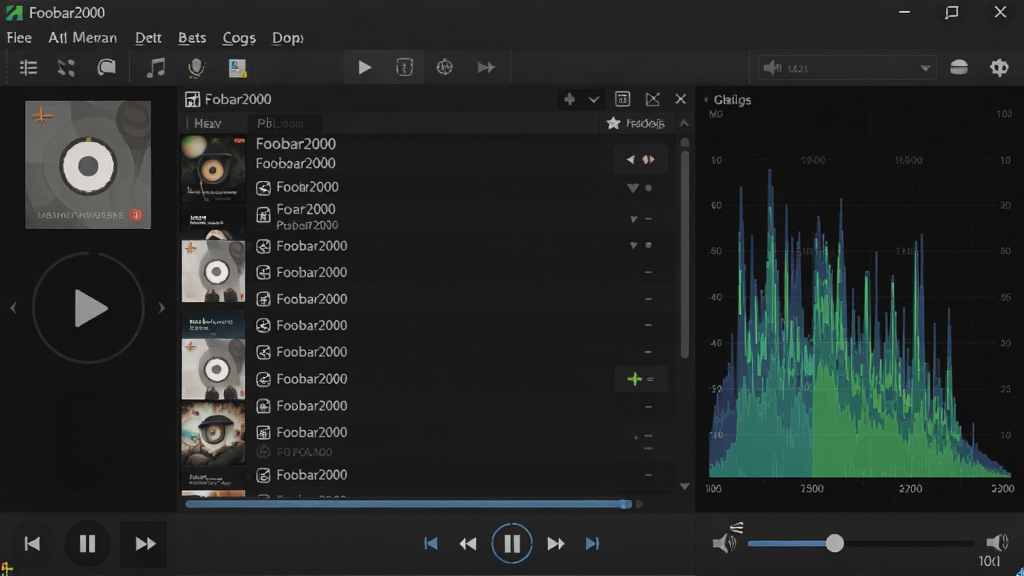Click the blue previous track button
Image resolution: width=1024 pixels, height=576 pixels.
[x=431, y=543]
